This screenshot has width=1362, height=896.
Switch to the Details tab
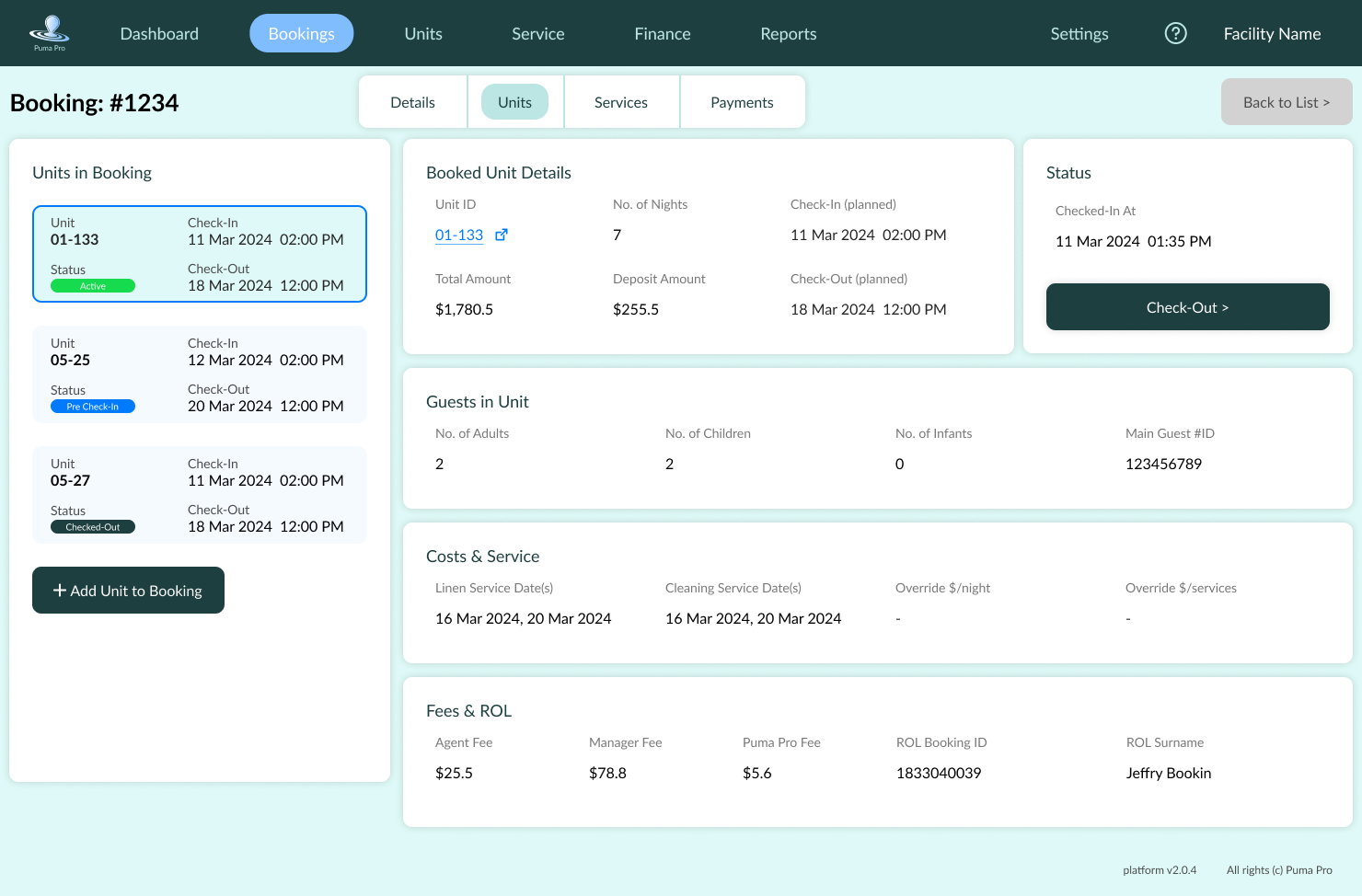pyautogui.click(x=412, y=102)
